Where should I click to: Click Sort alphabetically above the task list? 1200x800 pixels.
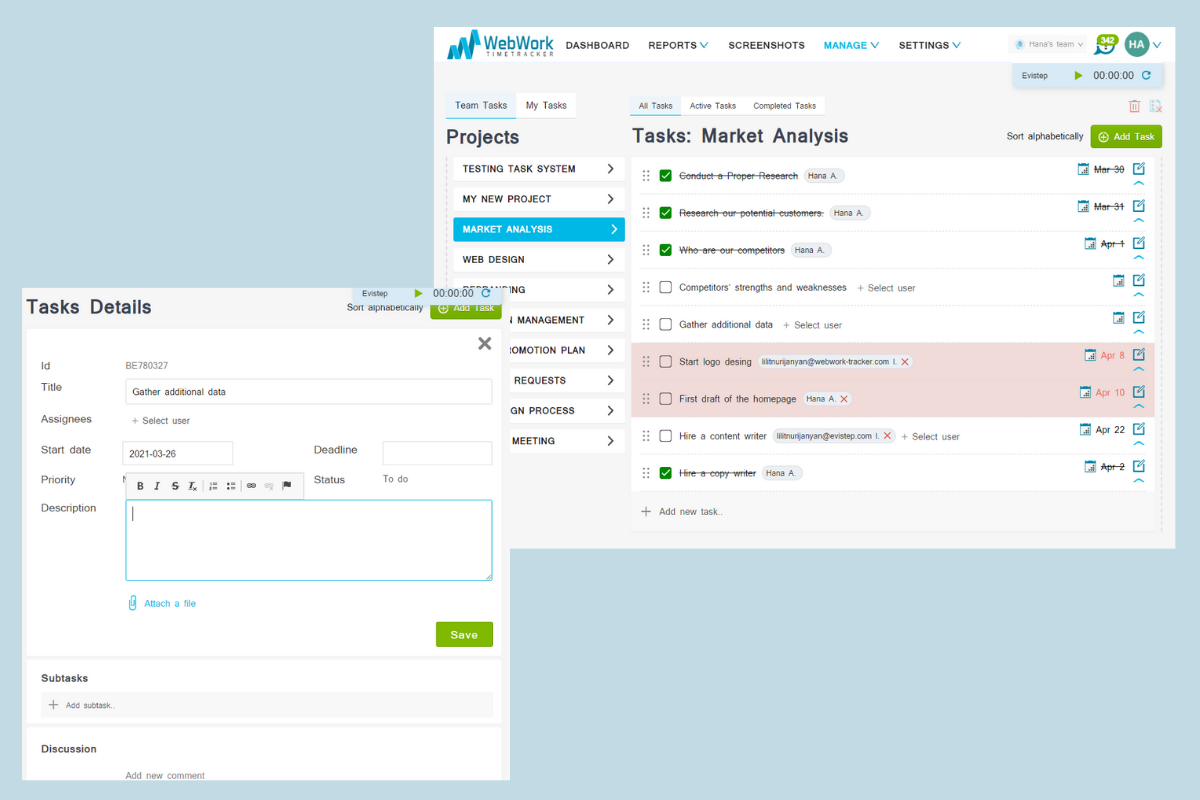tap(1044, 135)
